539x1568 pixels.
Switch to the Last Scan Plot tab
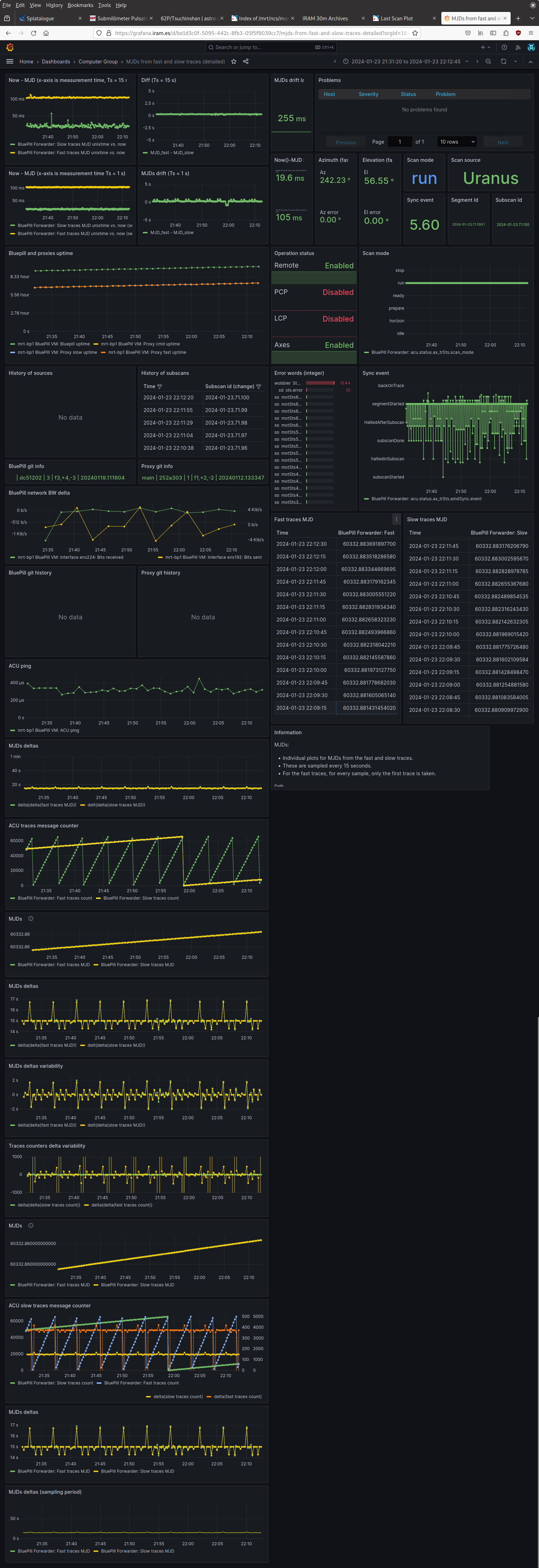(397, 18)
